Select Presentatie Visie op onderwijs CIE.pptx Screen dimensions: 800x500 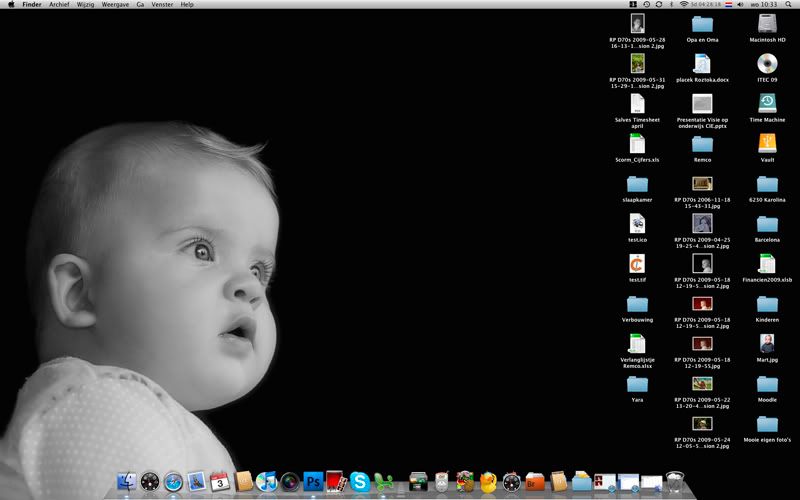(x=702, y=104)
